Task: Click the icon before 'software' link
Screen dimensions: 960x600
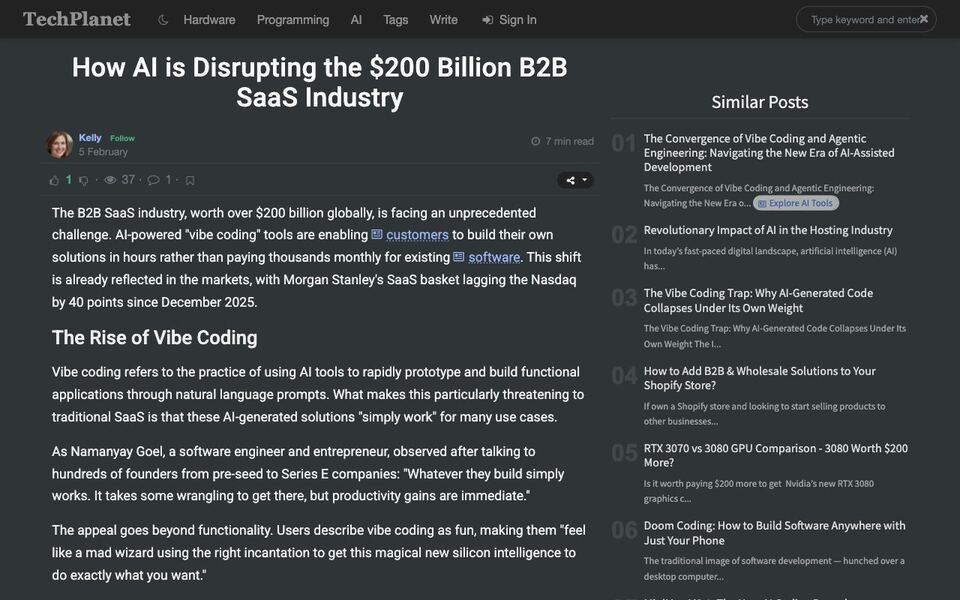Action: [x=459, y=257]
